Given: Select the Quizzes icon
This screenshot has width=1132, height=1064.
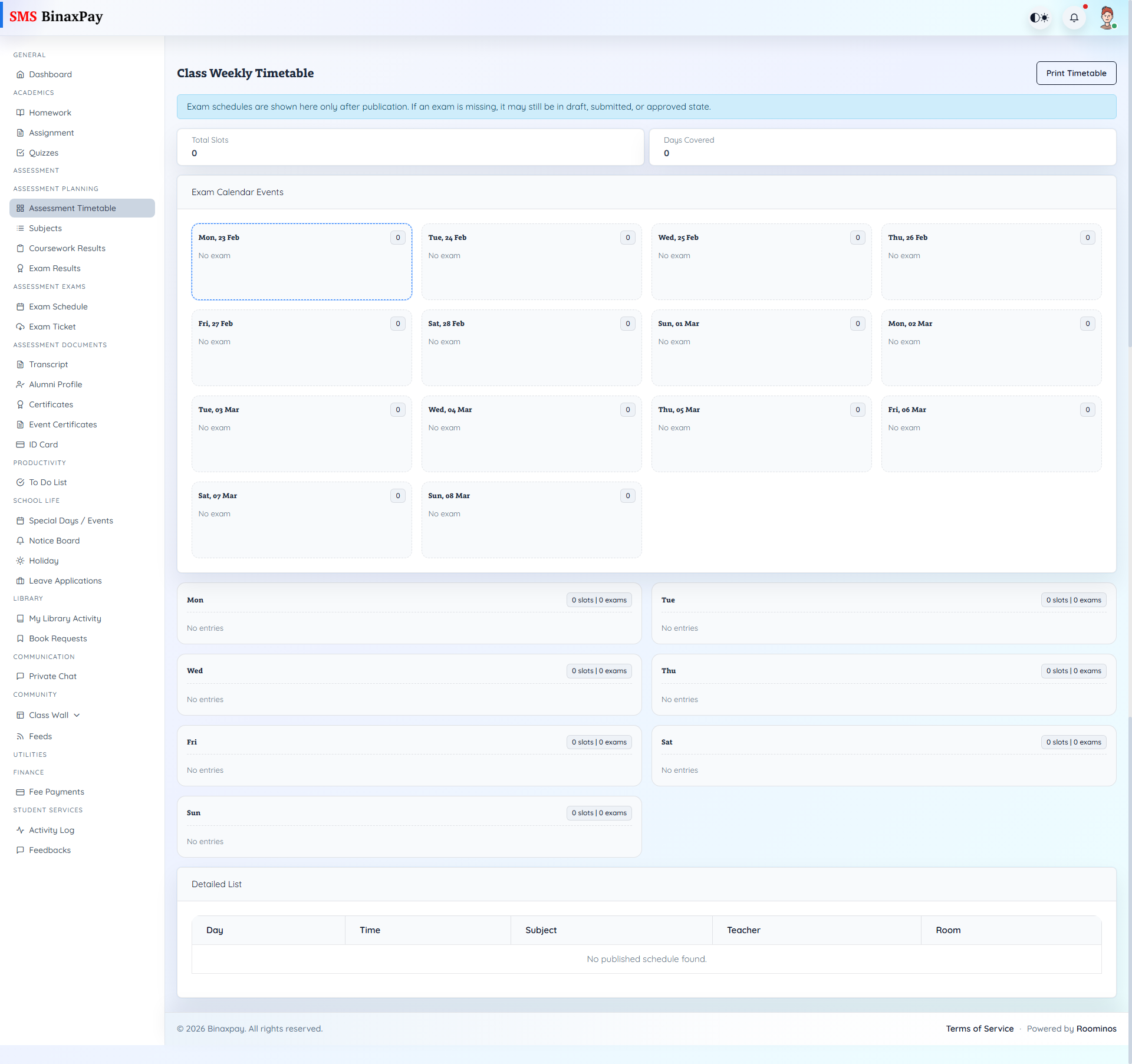Looking at the screenshot, I should (21, 153).
